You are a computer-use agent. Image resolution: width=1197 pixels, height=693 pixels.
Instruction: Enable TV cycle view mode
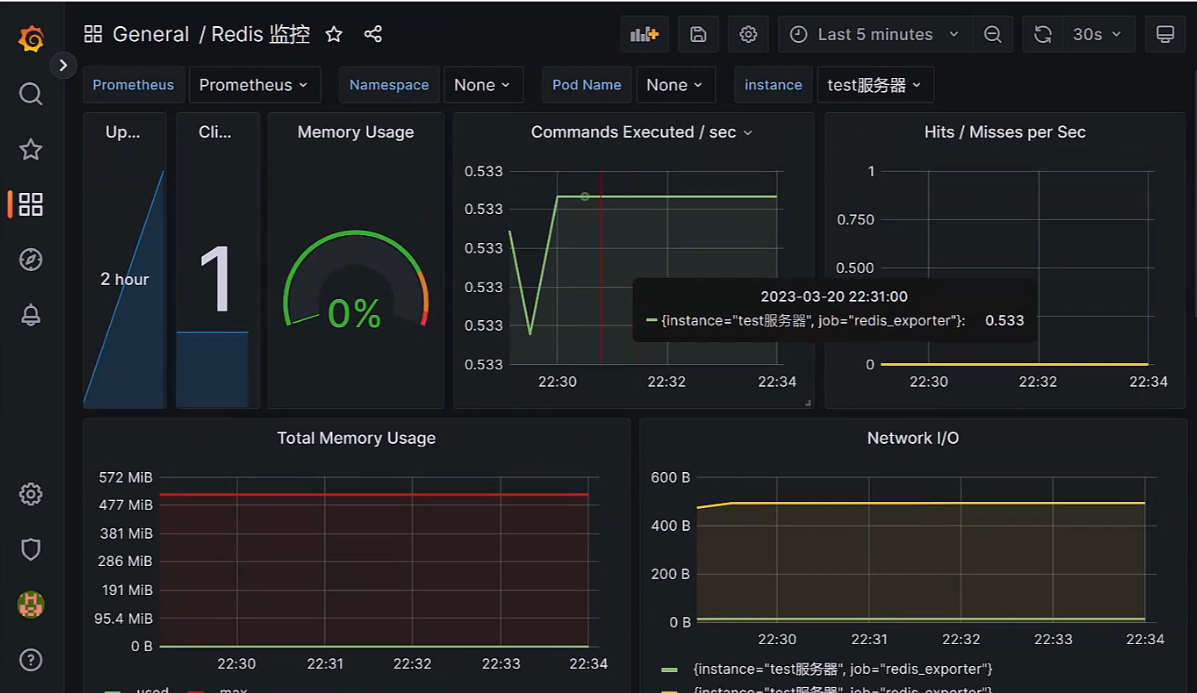tap(1165, 33)
